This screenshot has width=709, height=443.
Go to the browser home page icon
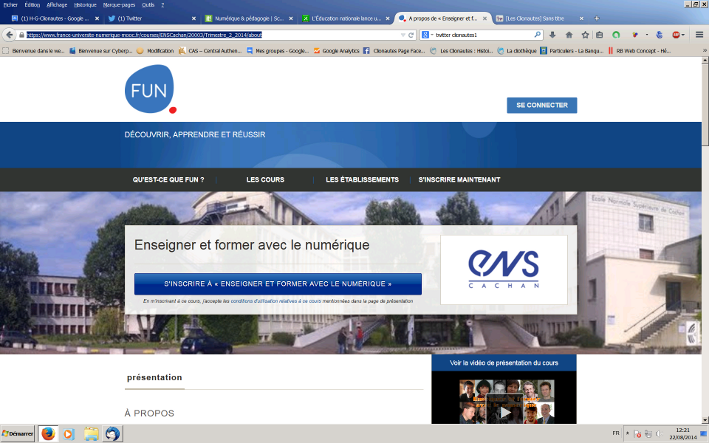569,35
